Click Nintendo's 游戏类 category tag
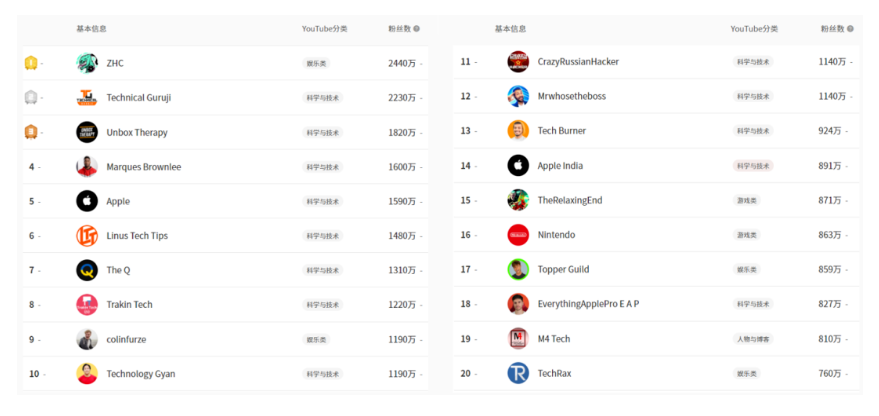Viewport: 879px width, 416px height. pos(746,235)
